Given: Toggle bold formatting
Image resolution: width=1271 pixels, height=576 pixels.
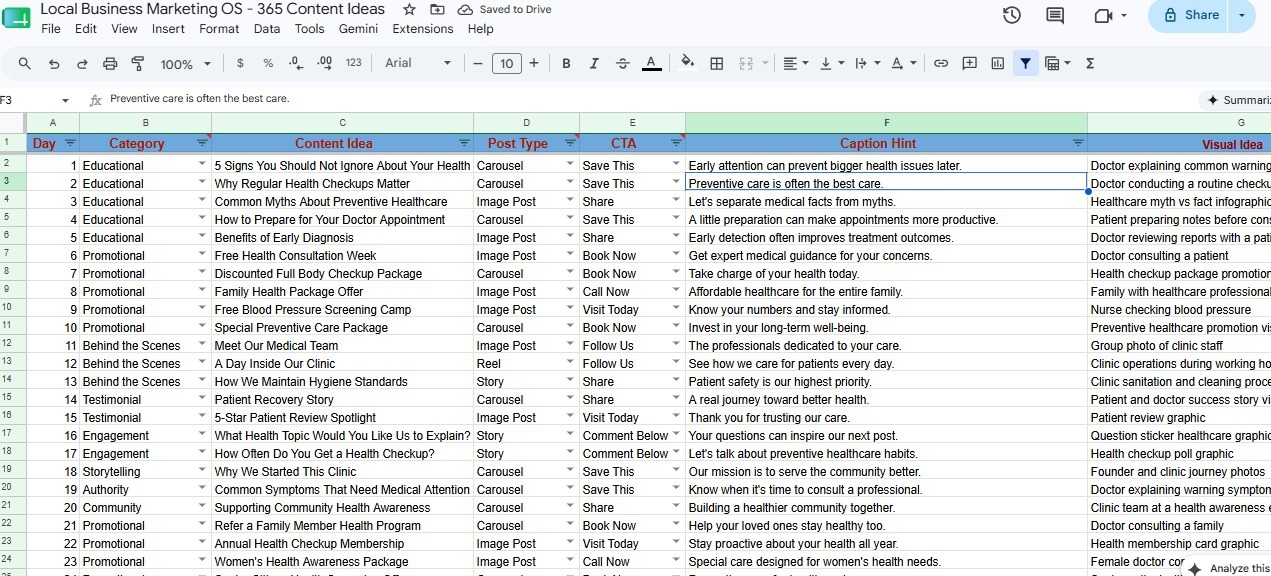Looking at the screenshot, I should tap(566, 63).
